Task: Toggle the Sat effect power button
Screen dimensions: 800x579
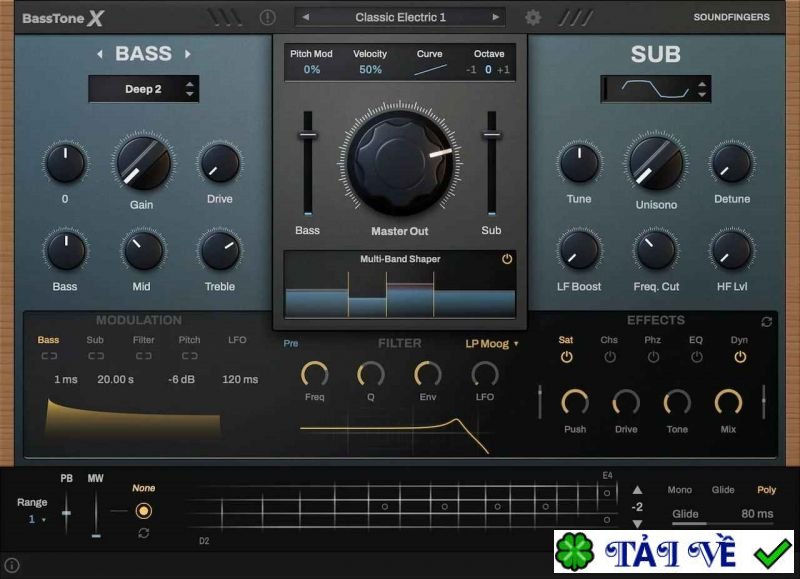Action: click(x=566, y=357)
